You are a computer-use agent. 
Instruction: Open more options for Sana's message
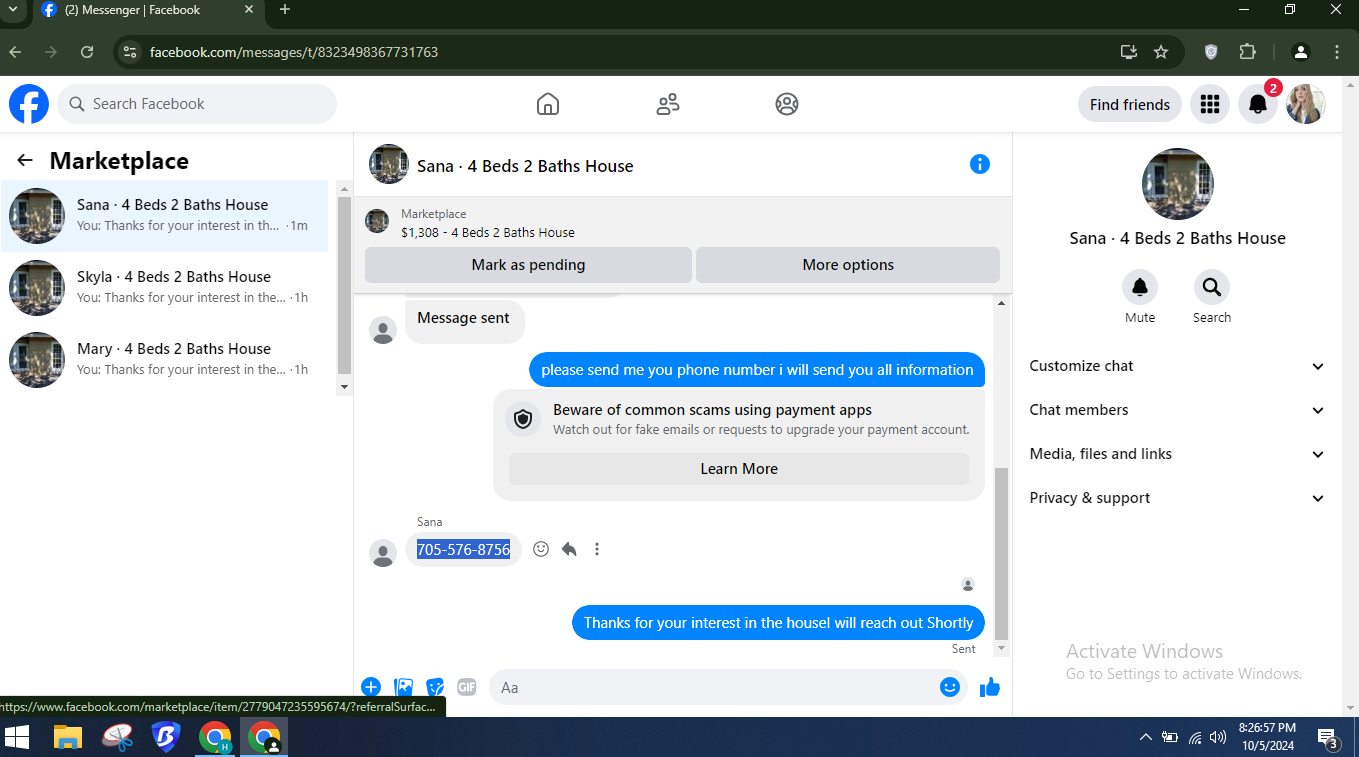[597, 549]
